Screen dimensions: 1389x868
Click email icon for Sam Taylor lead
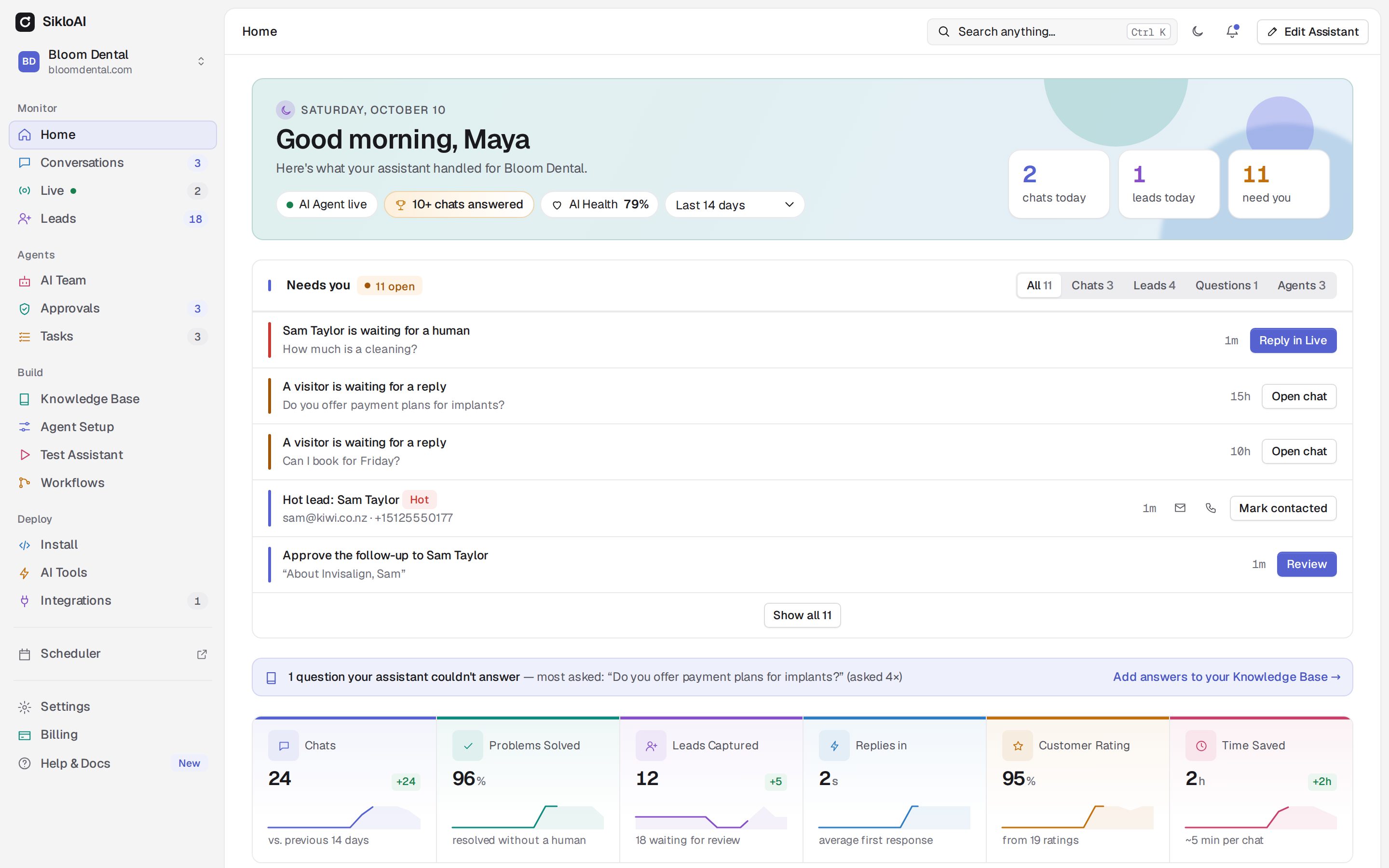[1180, 508]
